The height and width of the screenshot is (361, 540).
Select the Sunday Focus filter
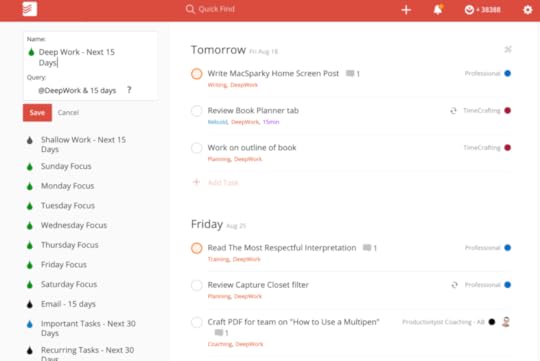tap(66, 166)
